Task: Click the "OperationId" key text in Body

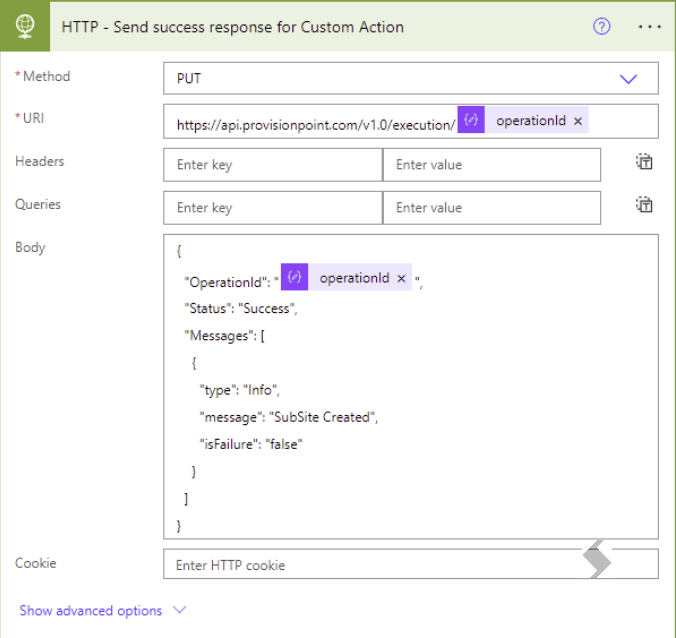Action: [x=227, y=282]
